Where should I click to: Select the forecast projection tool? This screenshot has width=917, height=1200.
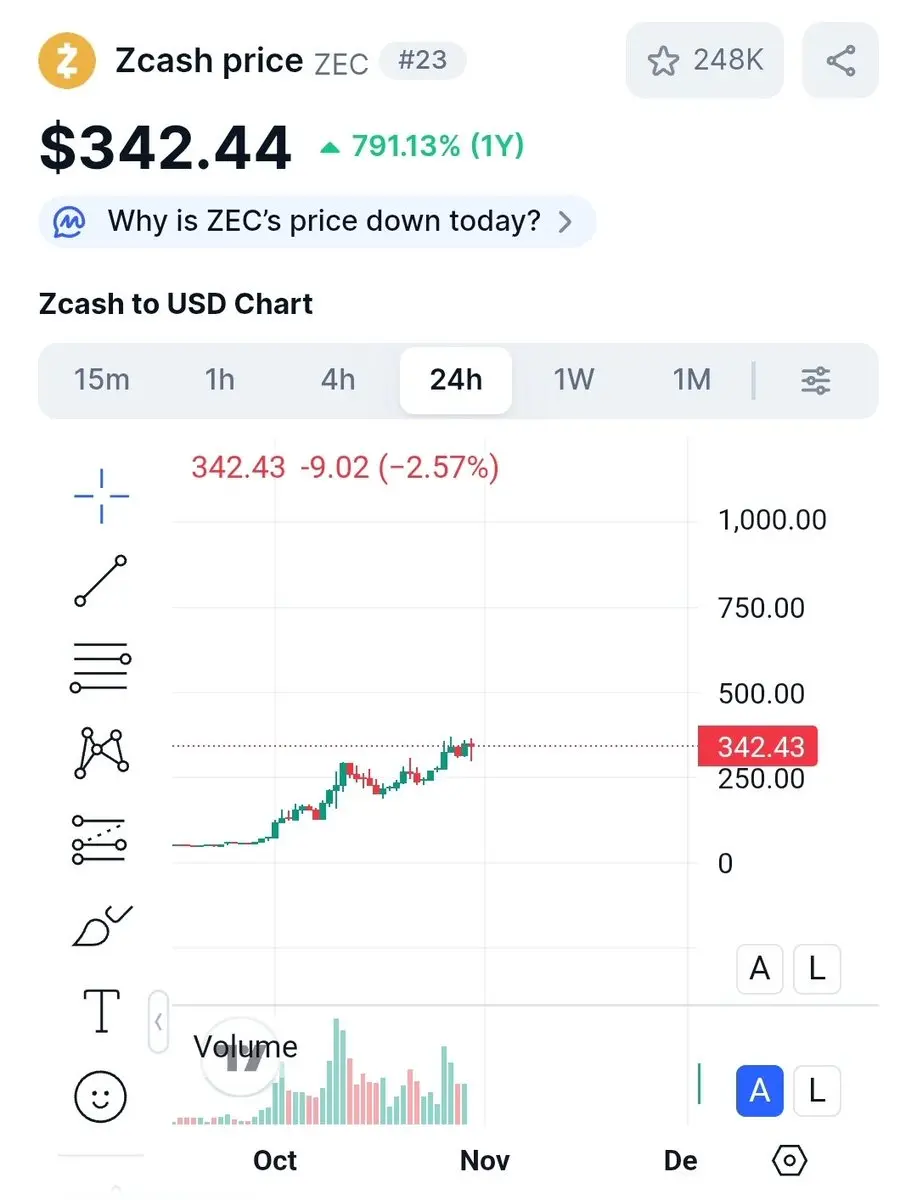(101, 839)
